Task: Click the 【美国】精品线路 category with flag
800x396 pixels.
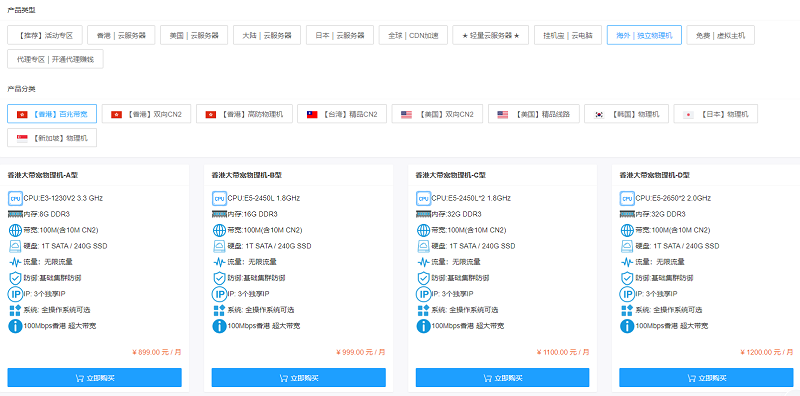Action: [x=534, y=114]
